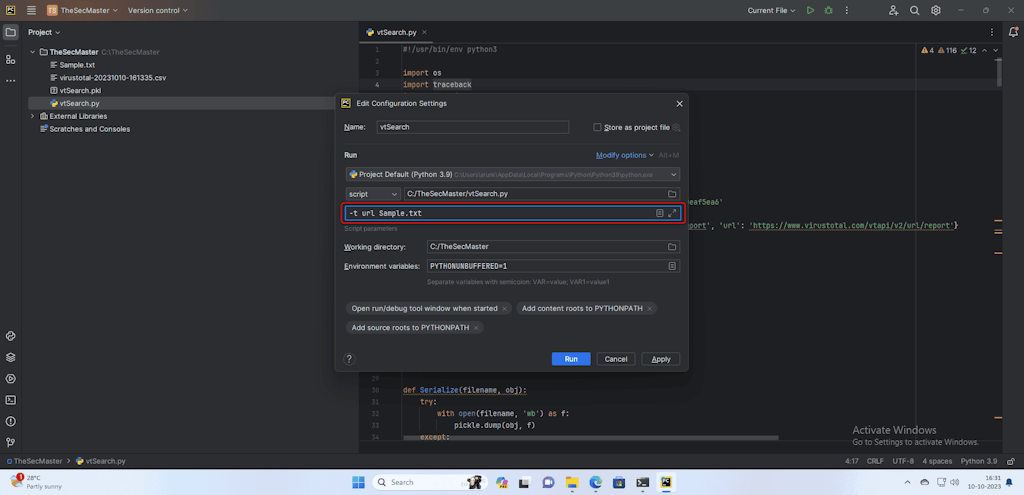Click the help question mark button

click(349, 359)
